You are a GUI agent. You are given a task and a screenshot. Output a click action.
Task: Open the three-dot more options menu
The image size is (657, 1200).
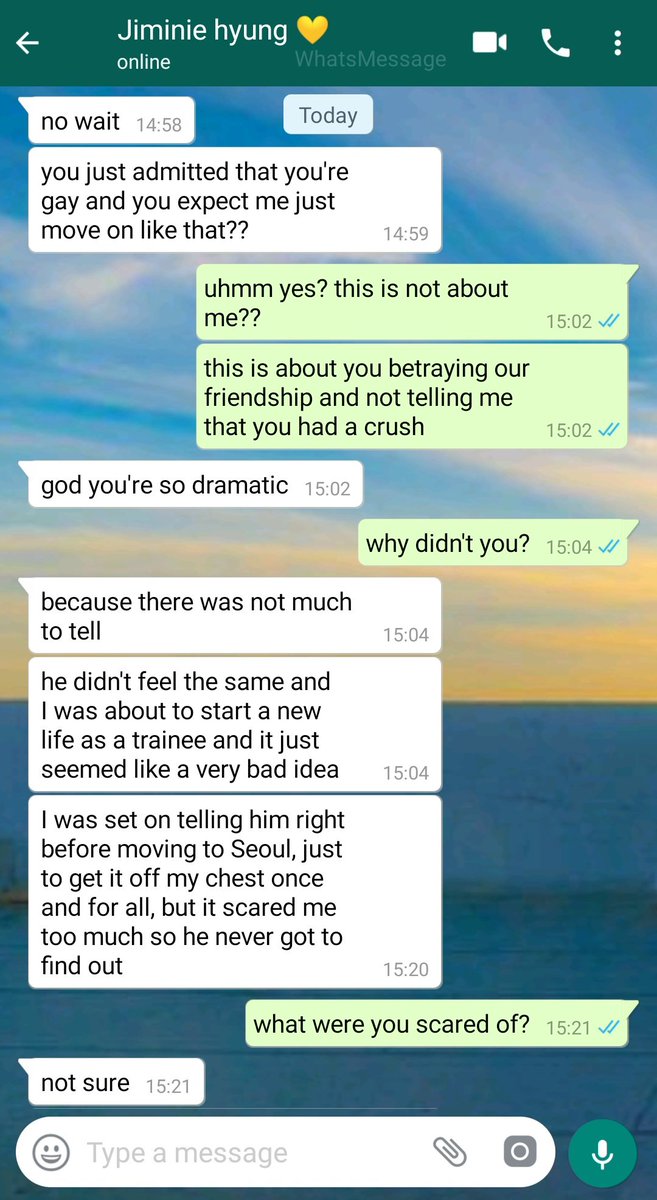point(618,43)
